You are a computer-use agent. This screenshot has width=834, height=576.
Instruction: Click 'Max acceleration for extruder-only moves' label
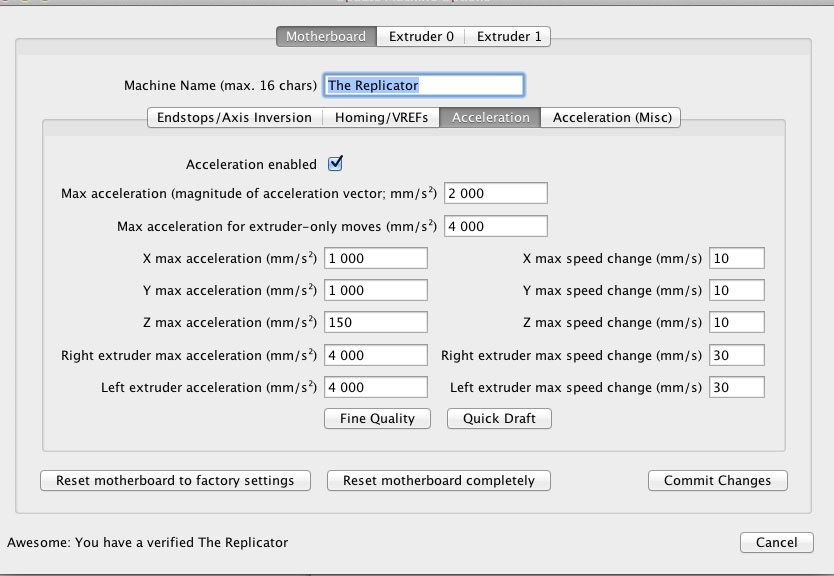[277, 227]
